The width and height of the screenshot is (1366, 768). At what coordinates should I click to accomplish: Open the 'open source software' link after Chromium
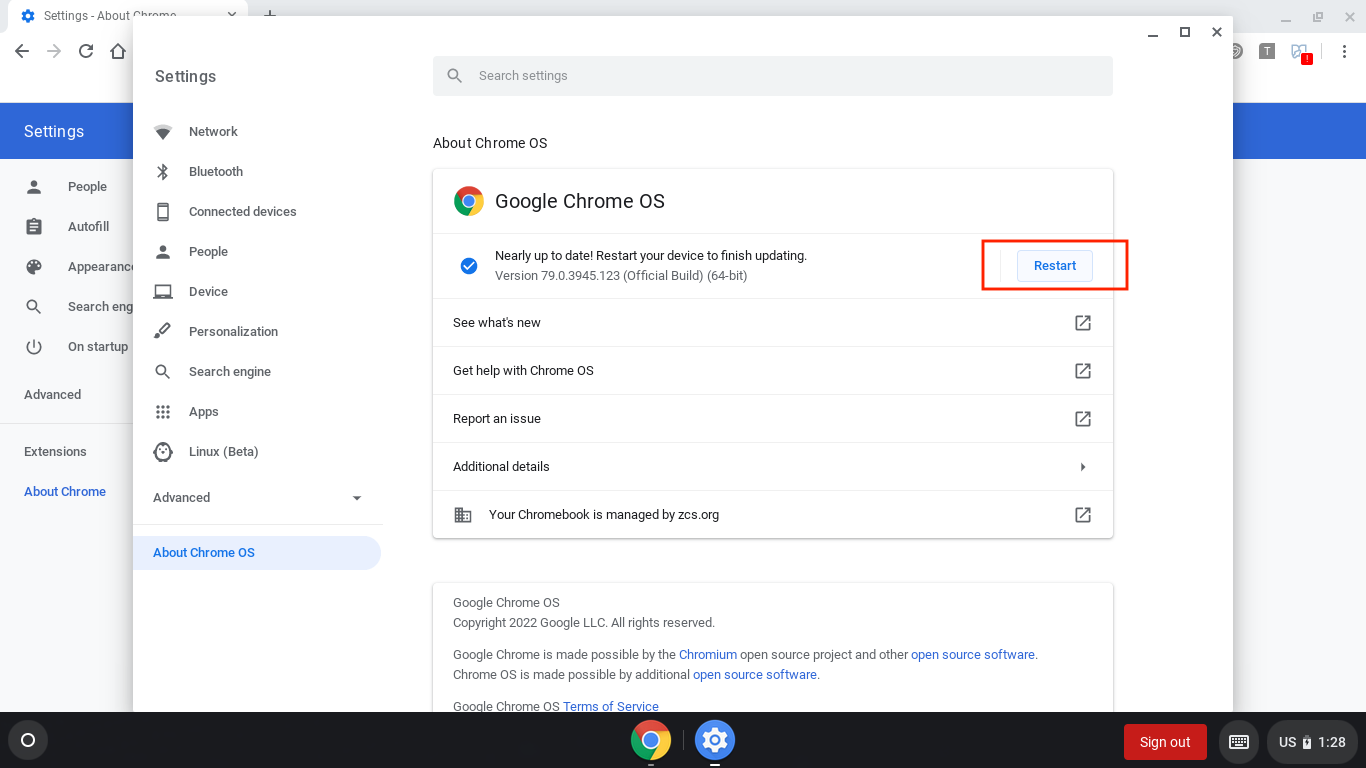tap(973, 655)
